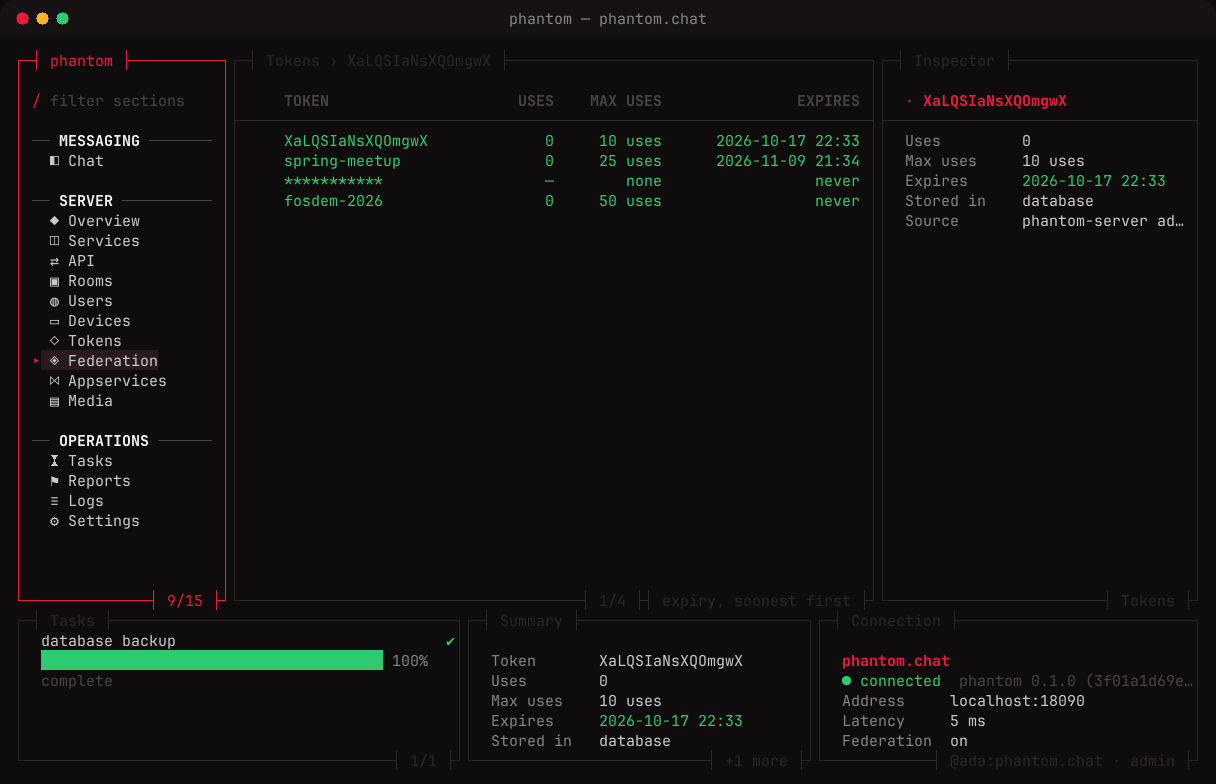The image size is (1216, 784).
Task: Click the Reports flag icon
Action: [x=54, y=481]
